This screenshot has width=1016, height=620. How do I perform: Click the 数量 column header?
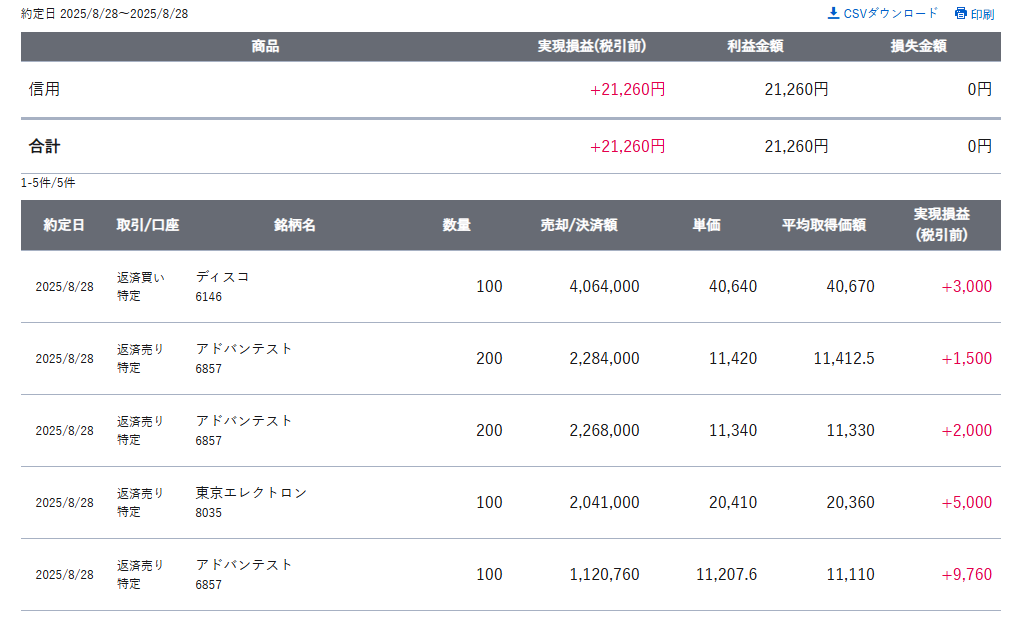click(456, 225)
